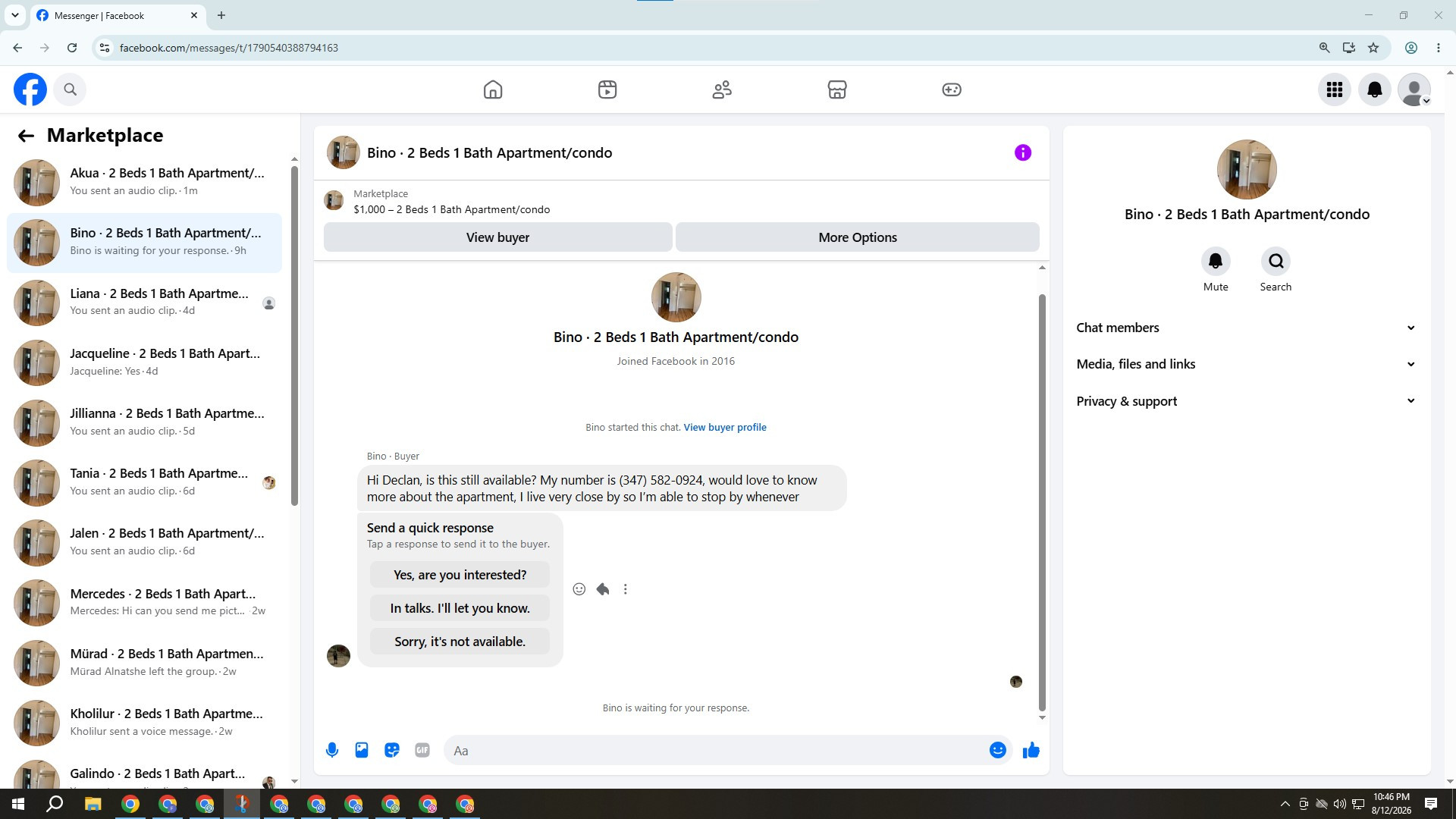Open the View buyer profile link
Image resolution: width=1456 pixels, height=819 pixels.
pos(725,428)
